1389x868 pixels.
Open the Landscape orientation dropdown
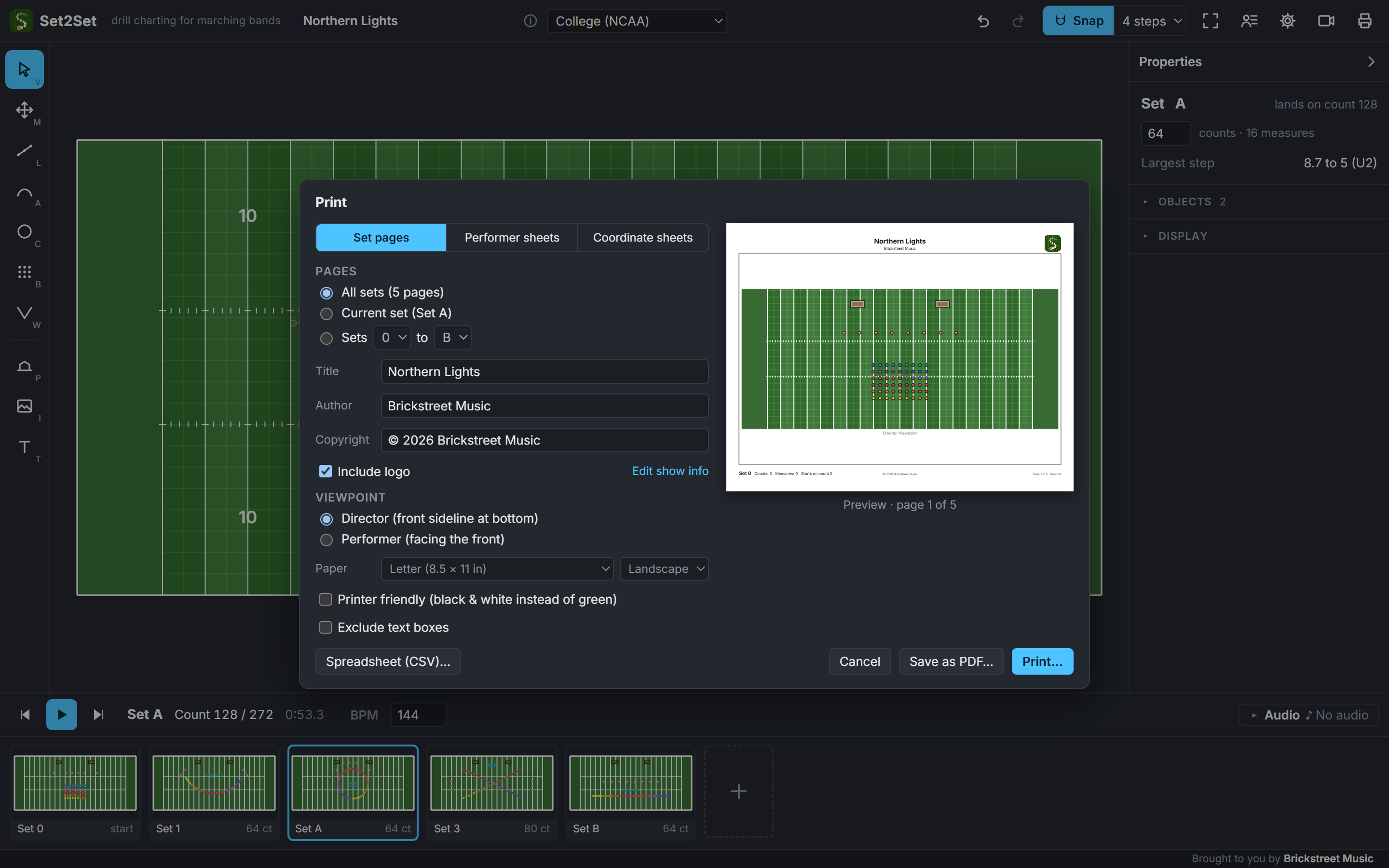pos(664,569)
